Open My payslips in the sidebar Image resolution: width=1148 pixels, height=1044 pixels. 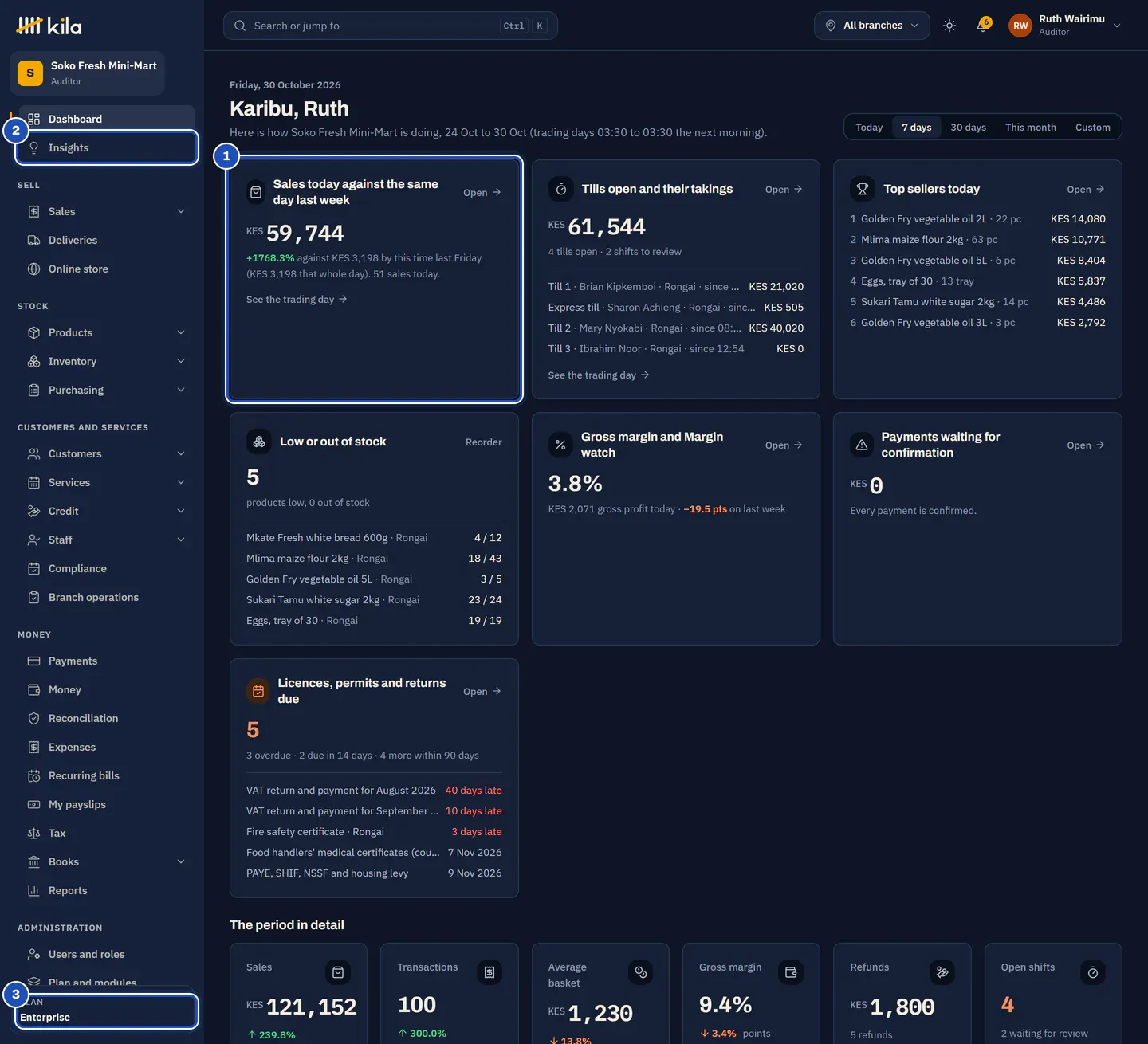[107, 804]
